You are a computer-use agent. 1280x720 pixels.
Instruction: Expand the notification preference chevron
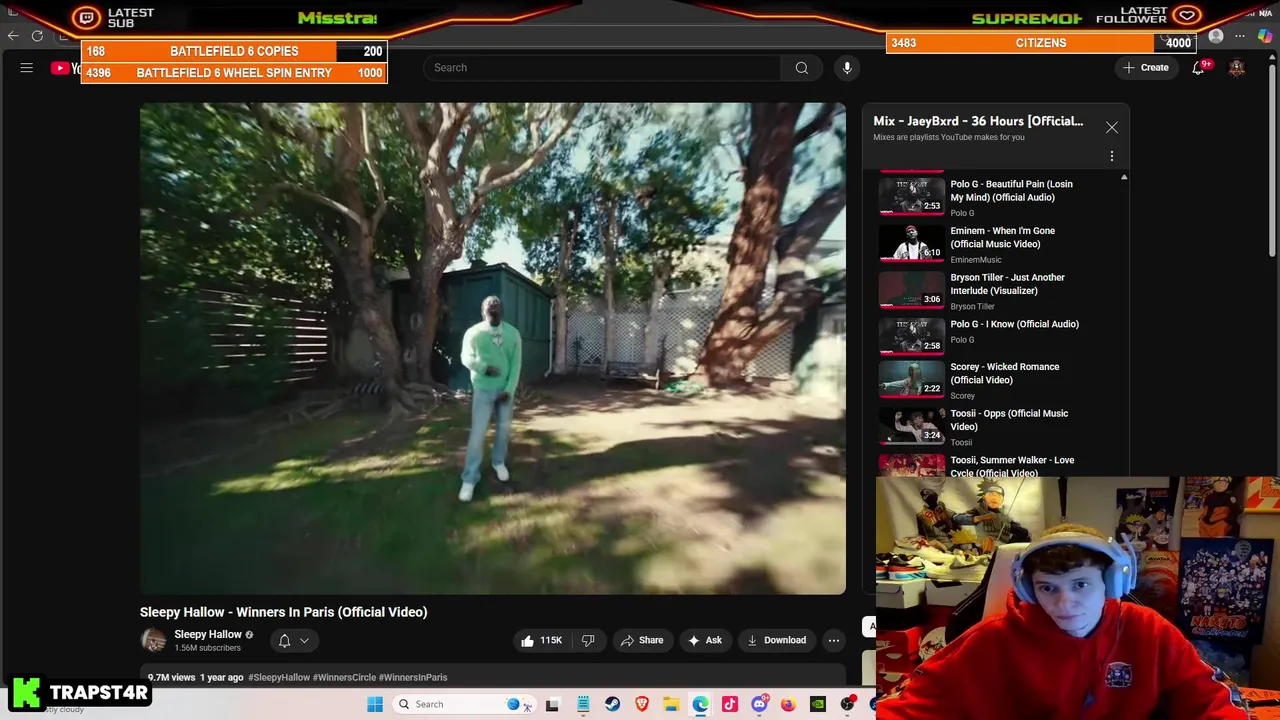point(304,641)
